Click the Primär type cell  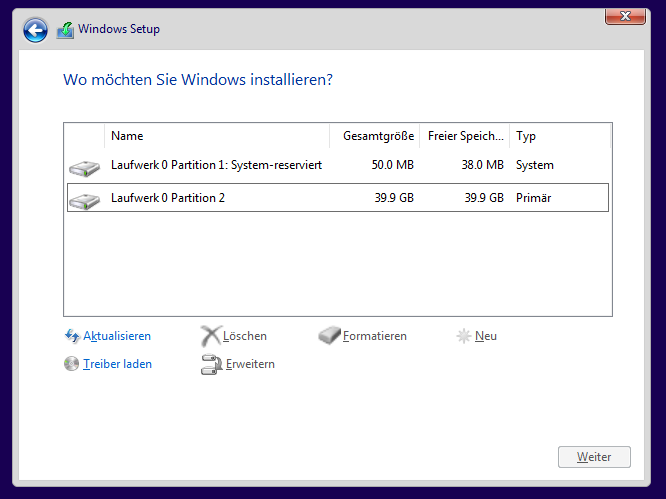pyautogui.click(x=533, y=198)
